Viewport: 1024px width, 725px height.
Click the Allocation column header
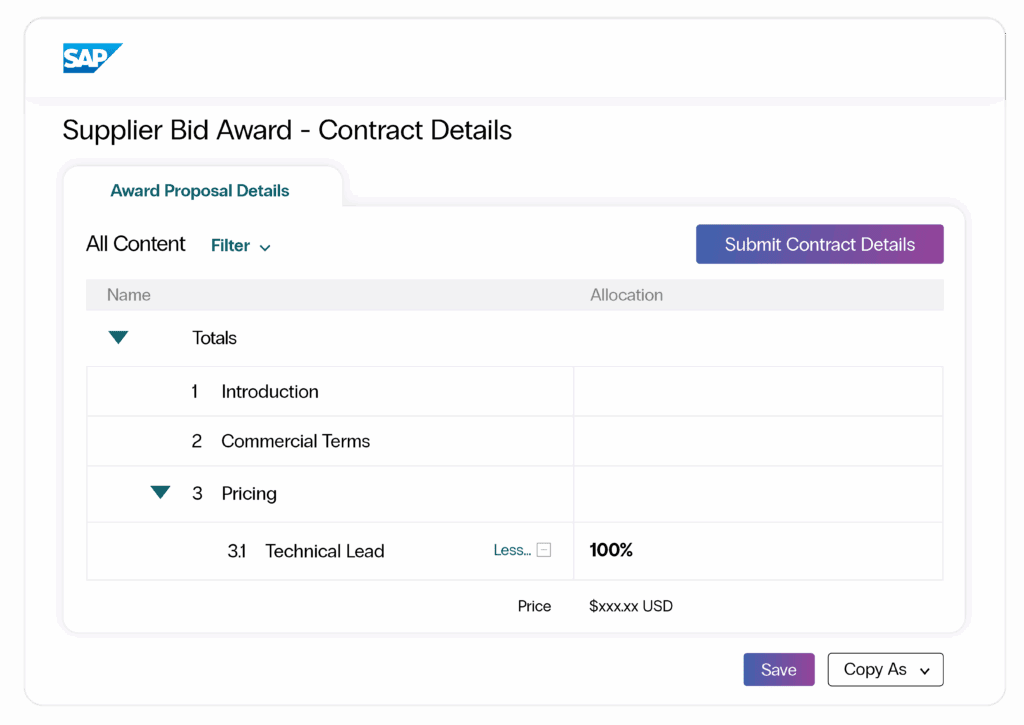click(x=626, y=295)
